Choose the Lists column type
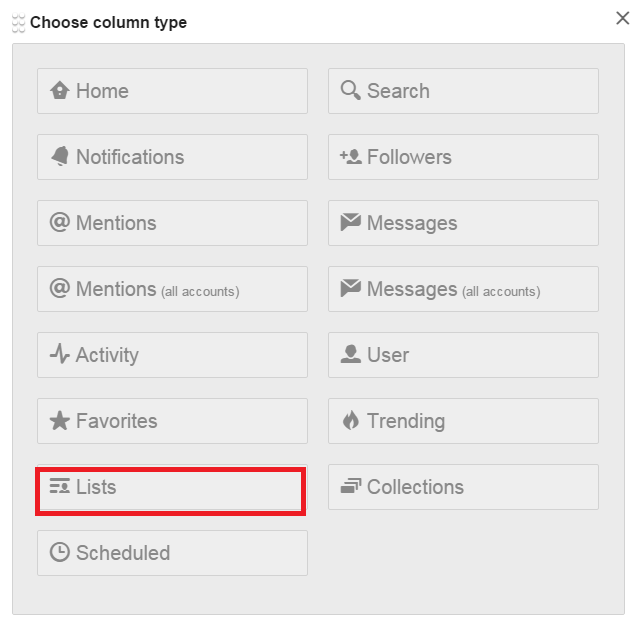The image size is (637, 623). click(x=170, y=490)
